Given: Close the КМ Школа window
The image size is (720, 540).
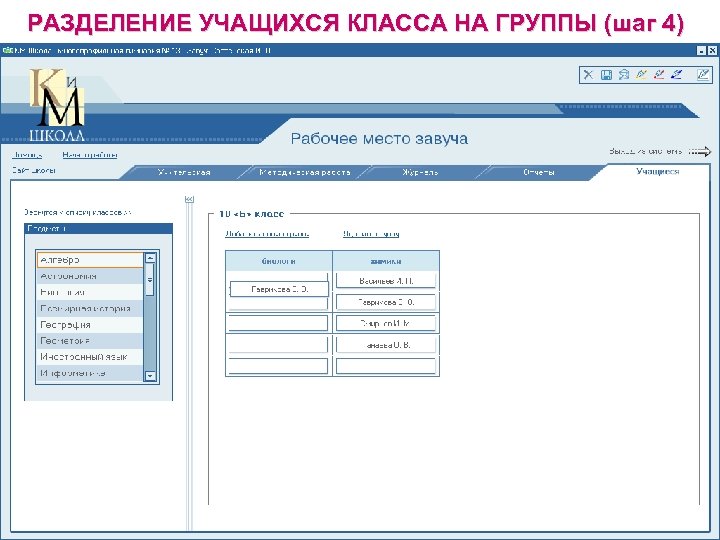Looking at the screenshot, I should tap(712, 51).
